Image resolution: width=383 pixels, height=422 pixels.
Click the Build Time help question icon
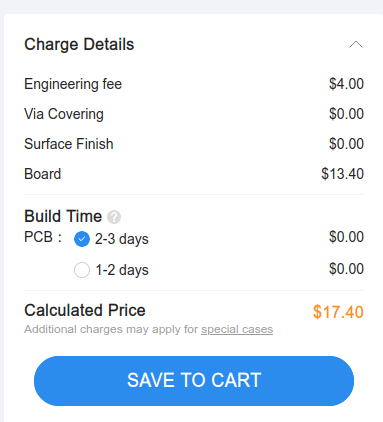point(114,217)
